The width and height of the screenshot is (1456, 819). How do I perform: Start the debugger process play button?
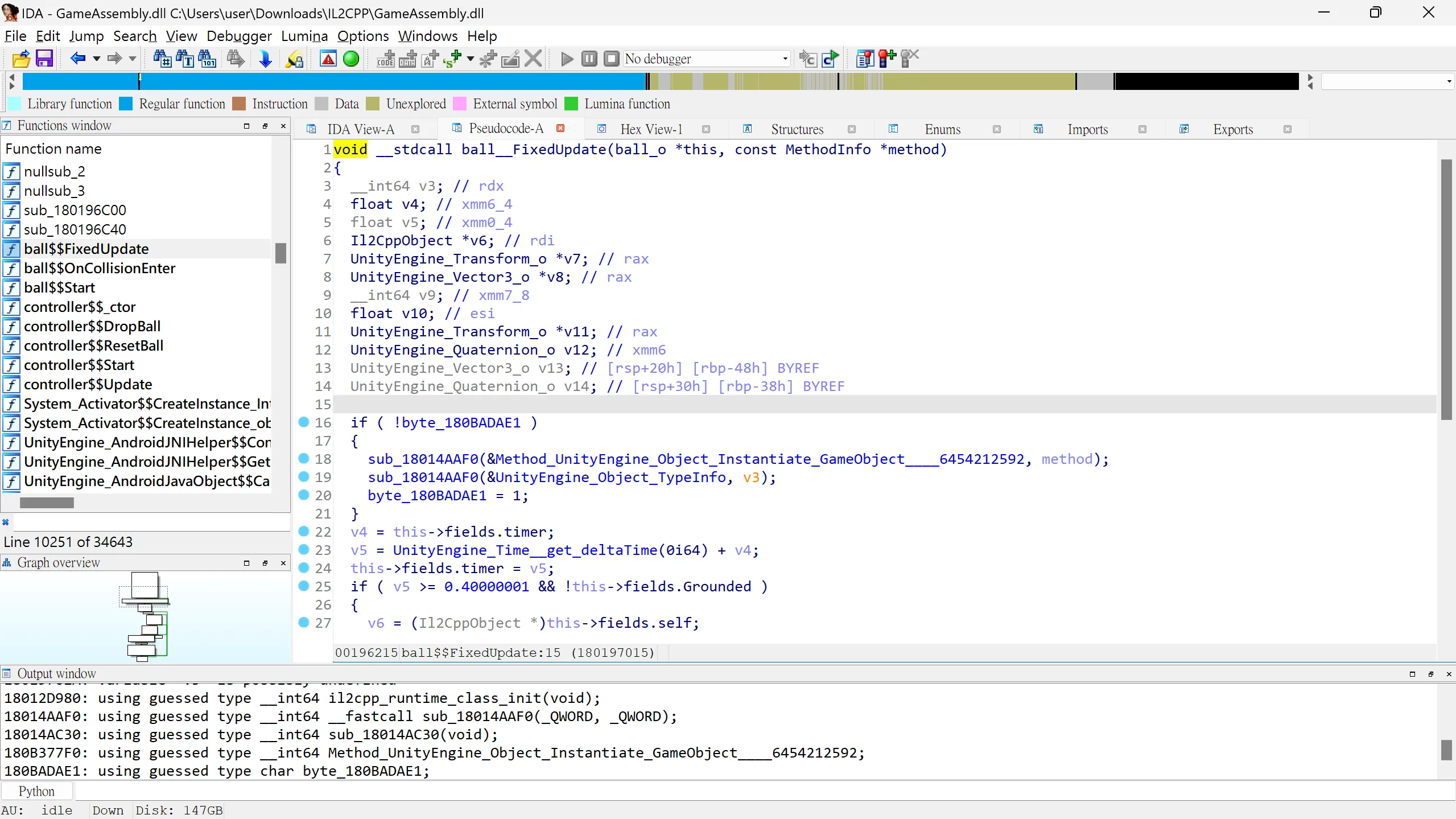point(567,59)
